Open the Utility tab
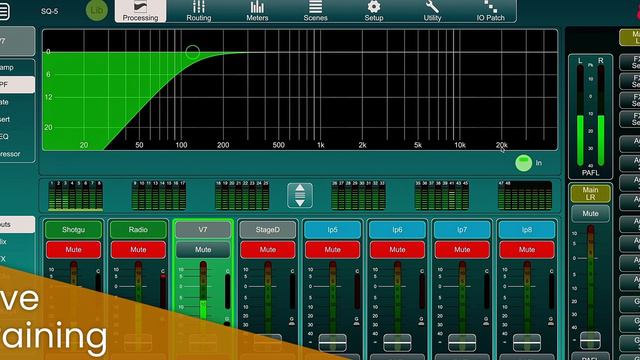This screenshot has height=360, width=640. pos(432,11)
